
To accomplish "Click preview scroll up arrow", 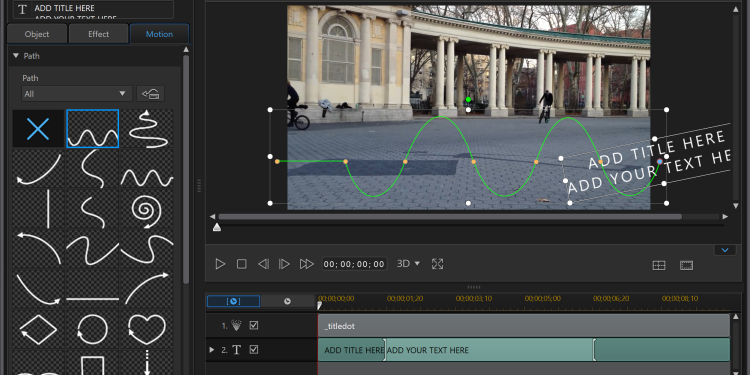I will tap(736, 9).
